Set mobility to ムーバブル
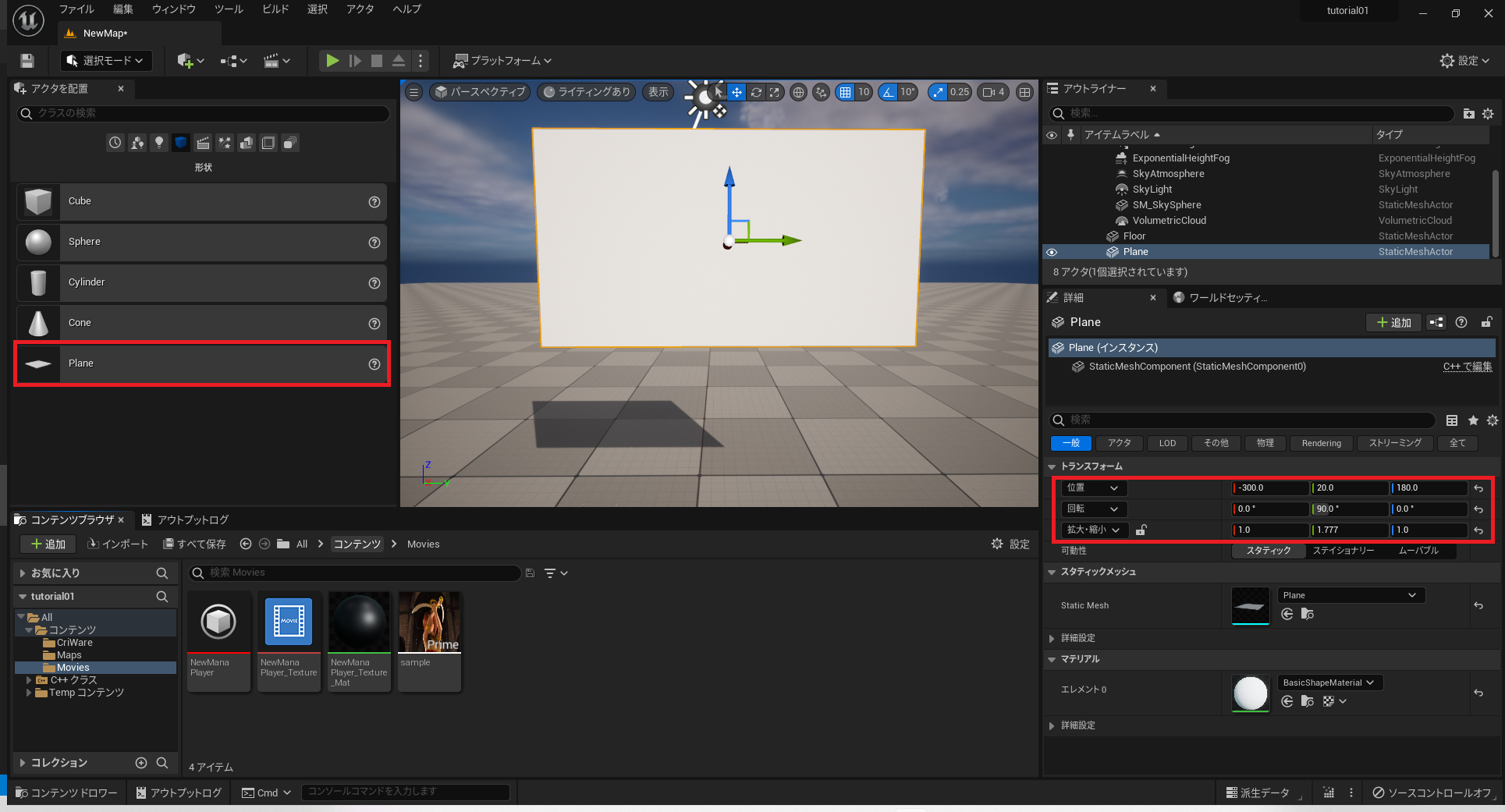Viewport: 1505px width, 812px height. coord(1418,551)
